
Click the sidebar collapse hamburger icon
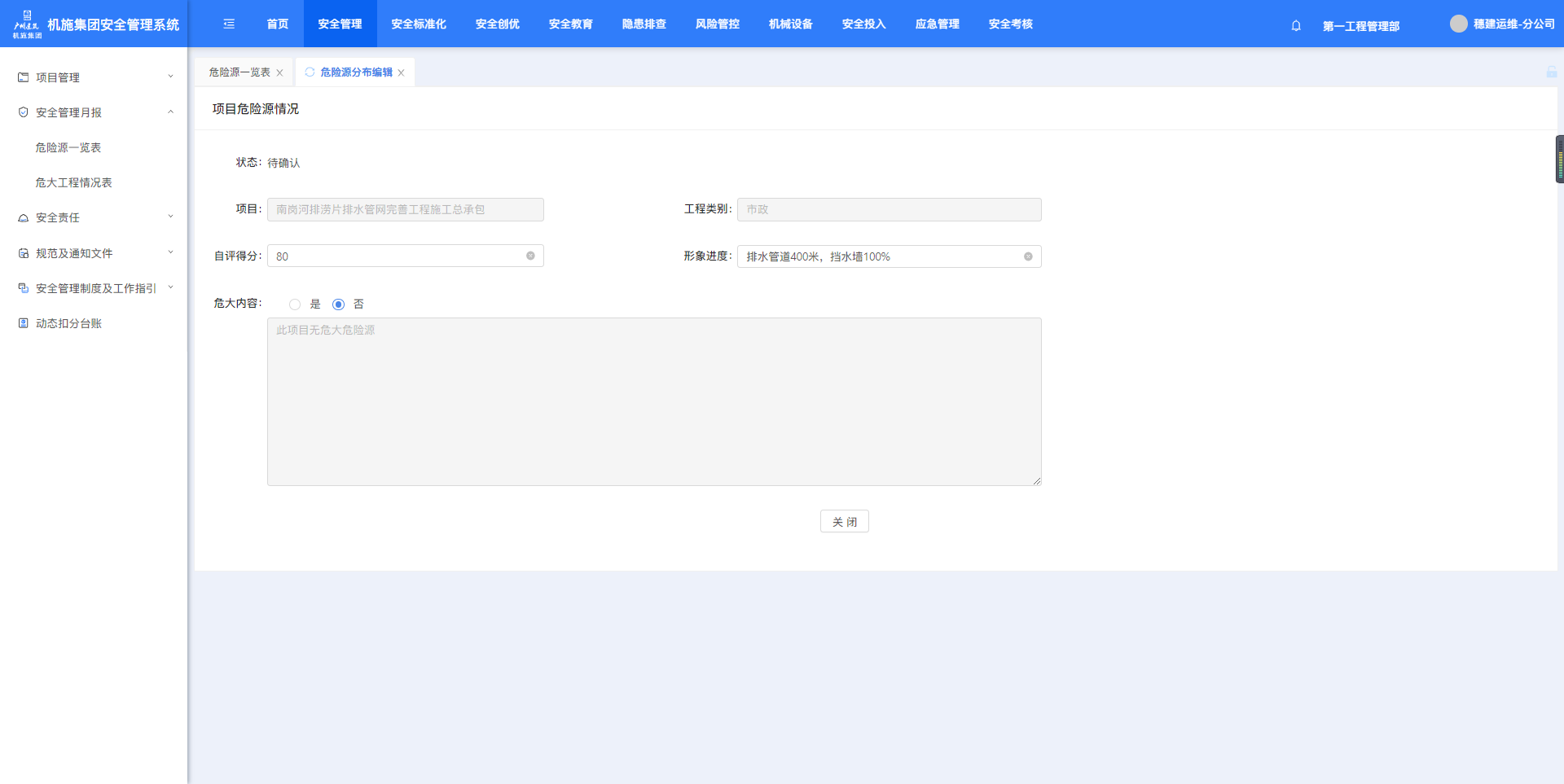click(229, 24)
